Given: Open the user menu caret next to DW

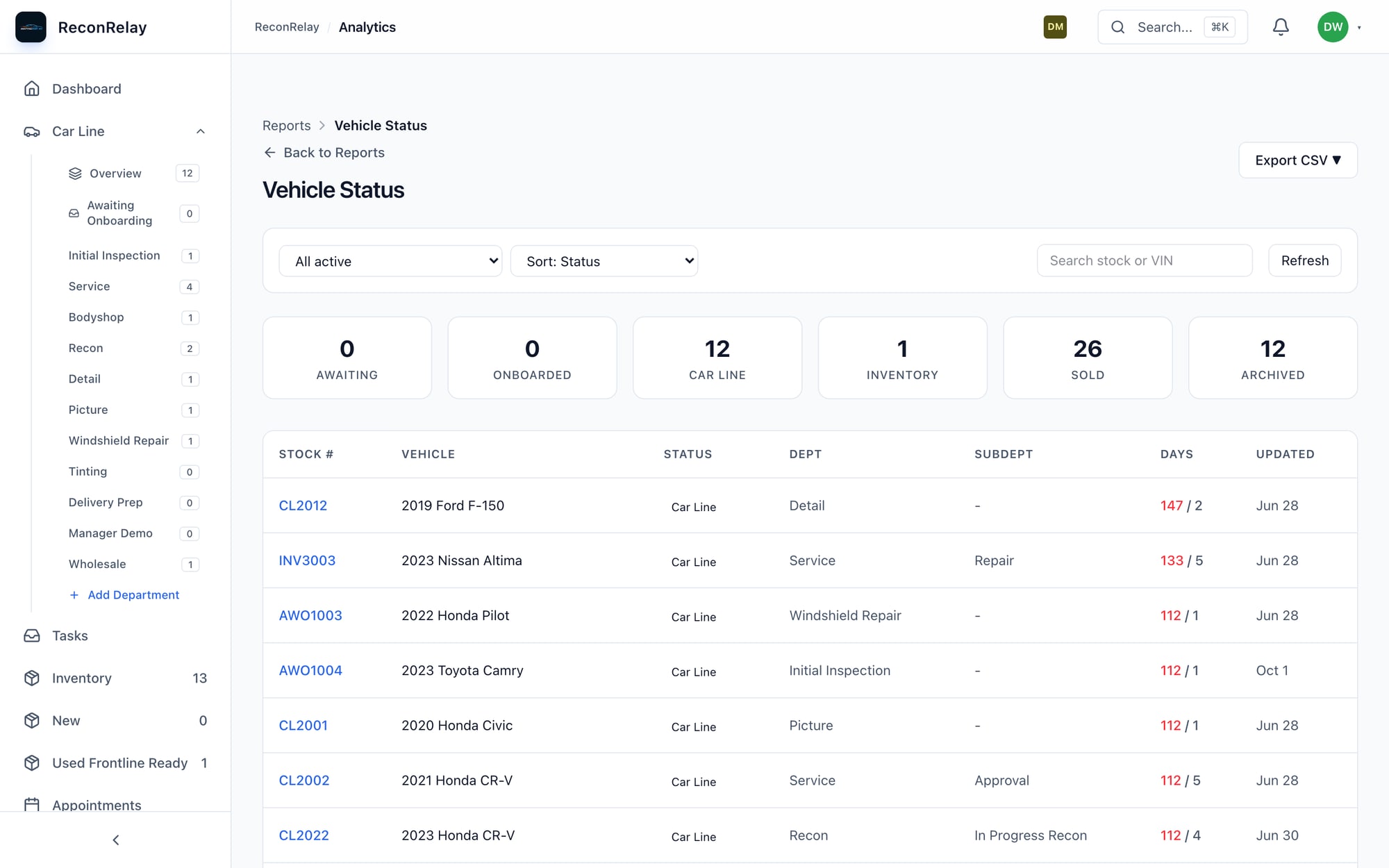Looking at the screenshot, I should 1359,28.
